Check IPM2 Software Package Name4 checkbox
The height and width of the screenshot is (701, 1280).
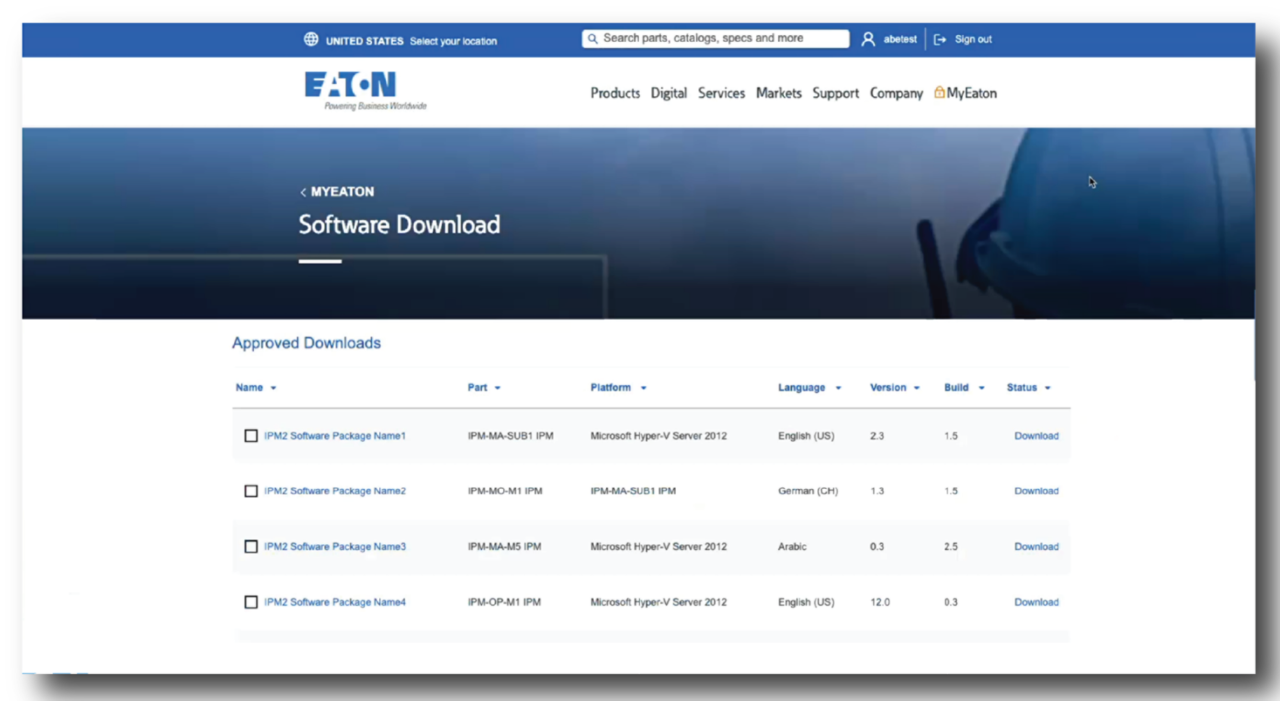click(x=251, y=602)
